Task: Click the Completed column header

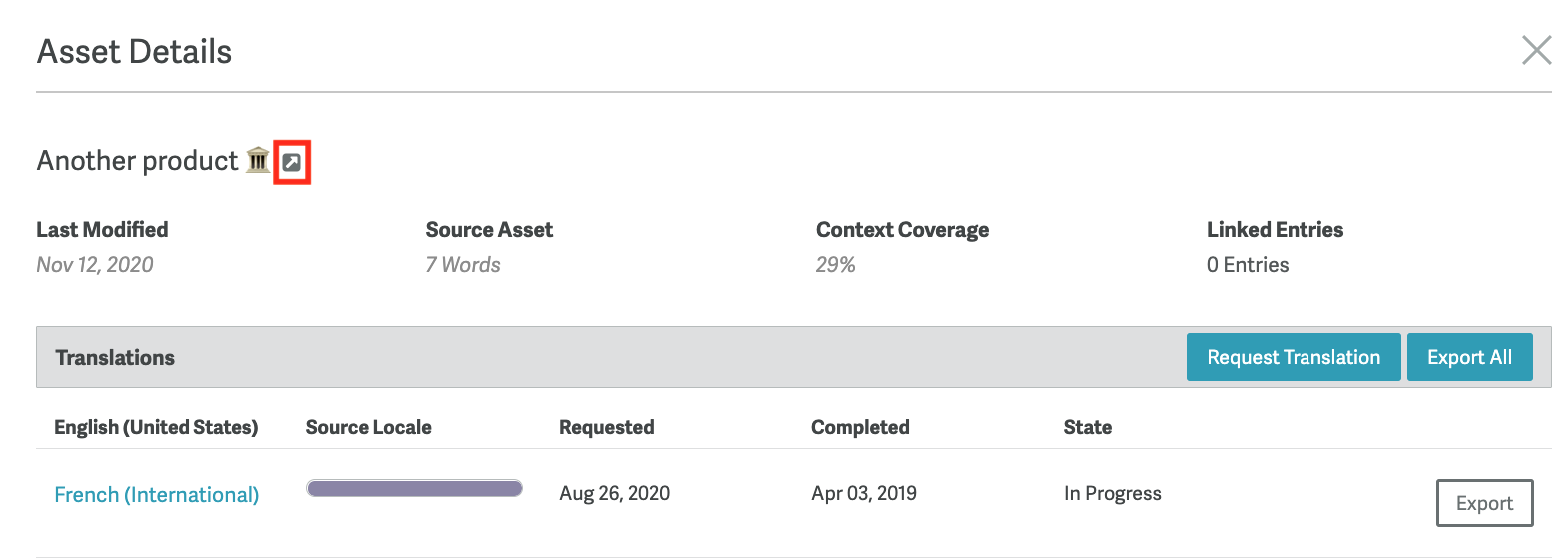Action: pos(860,427)
